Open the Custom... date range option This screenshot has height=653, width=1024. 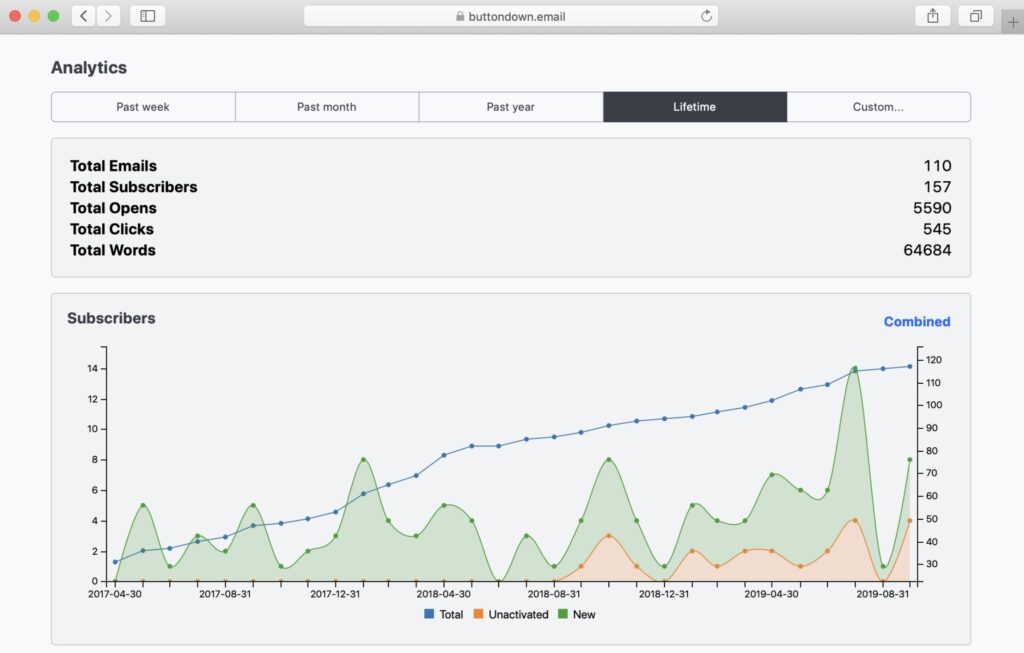(x=878, y=107)
